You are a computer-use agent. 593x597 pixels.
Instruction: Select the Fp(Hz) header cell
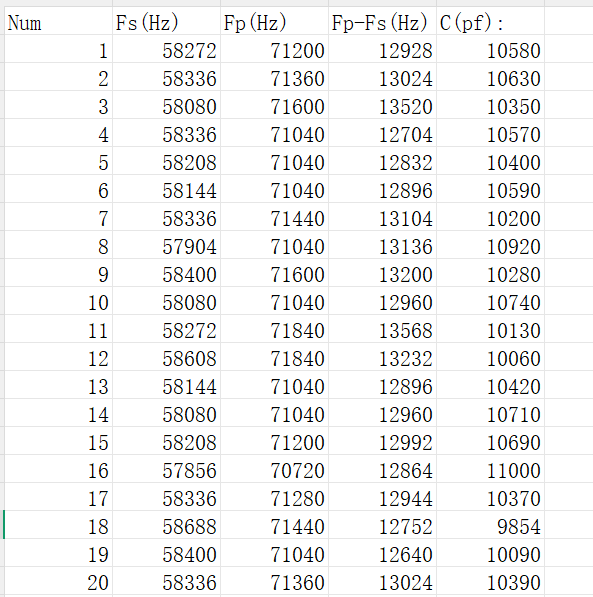point(274,21)
